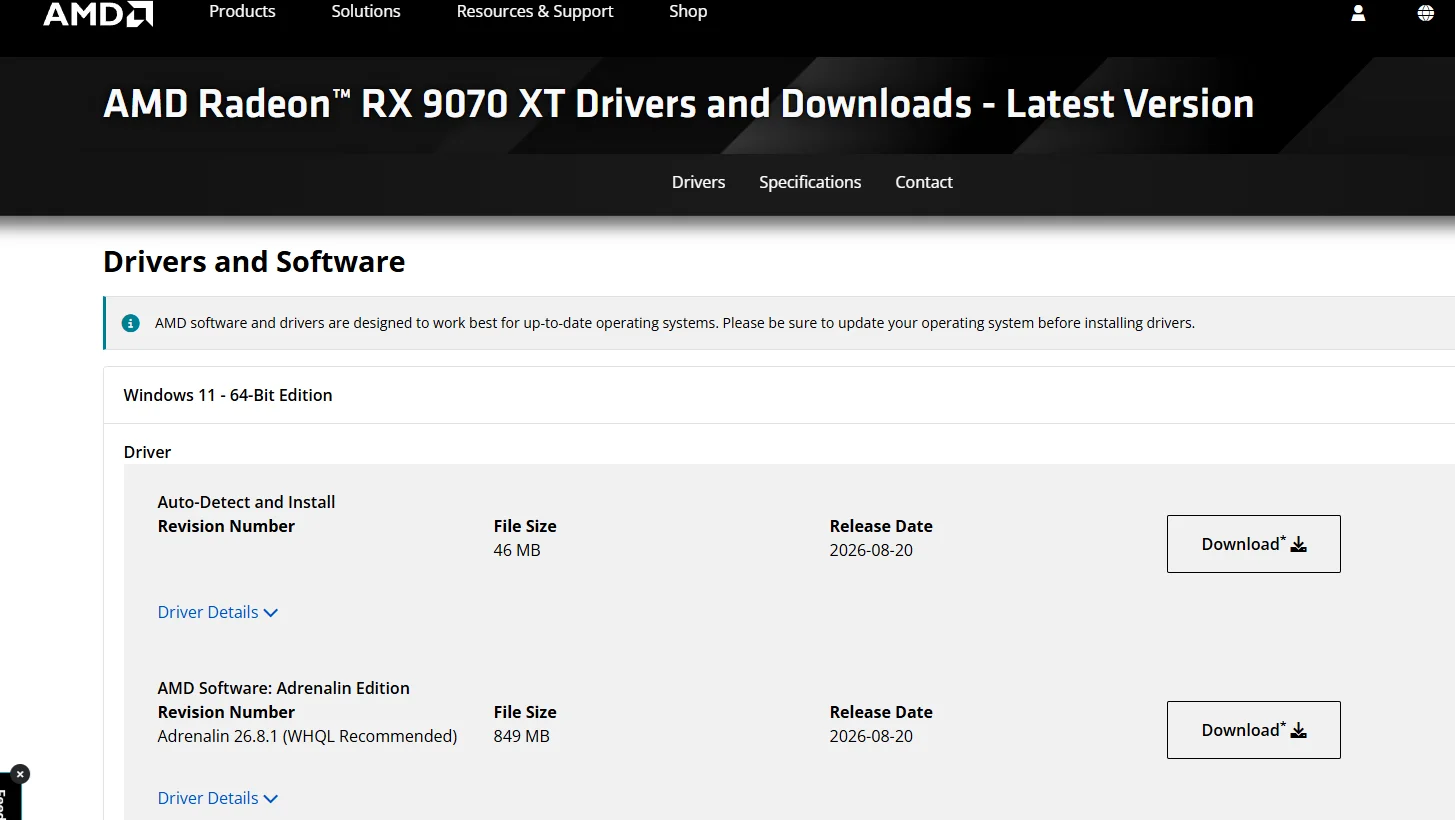
Task: Open the Resources & Support menu
Action: (x=535, y=12)
